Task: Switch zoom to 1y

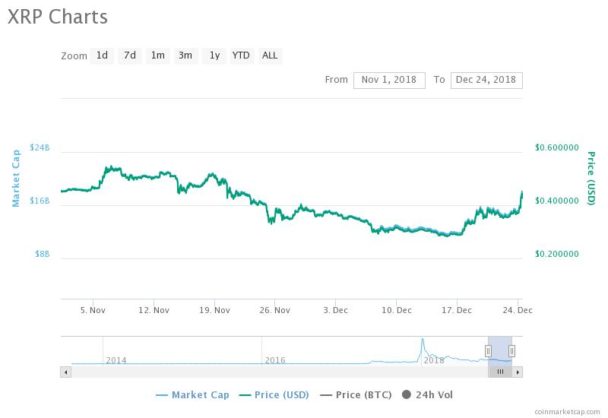Action: point(214,55)
